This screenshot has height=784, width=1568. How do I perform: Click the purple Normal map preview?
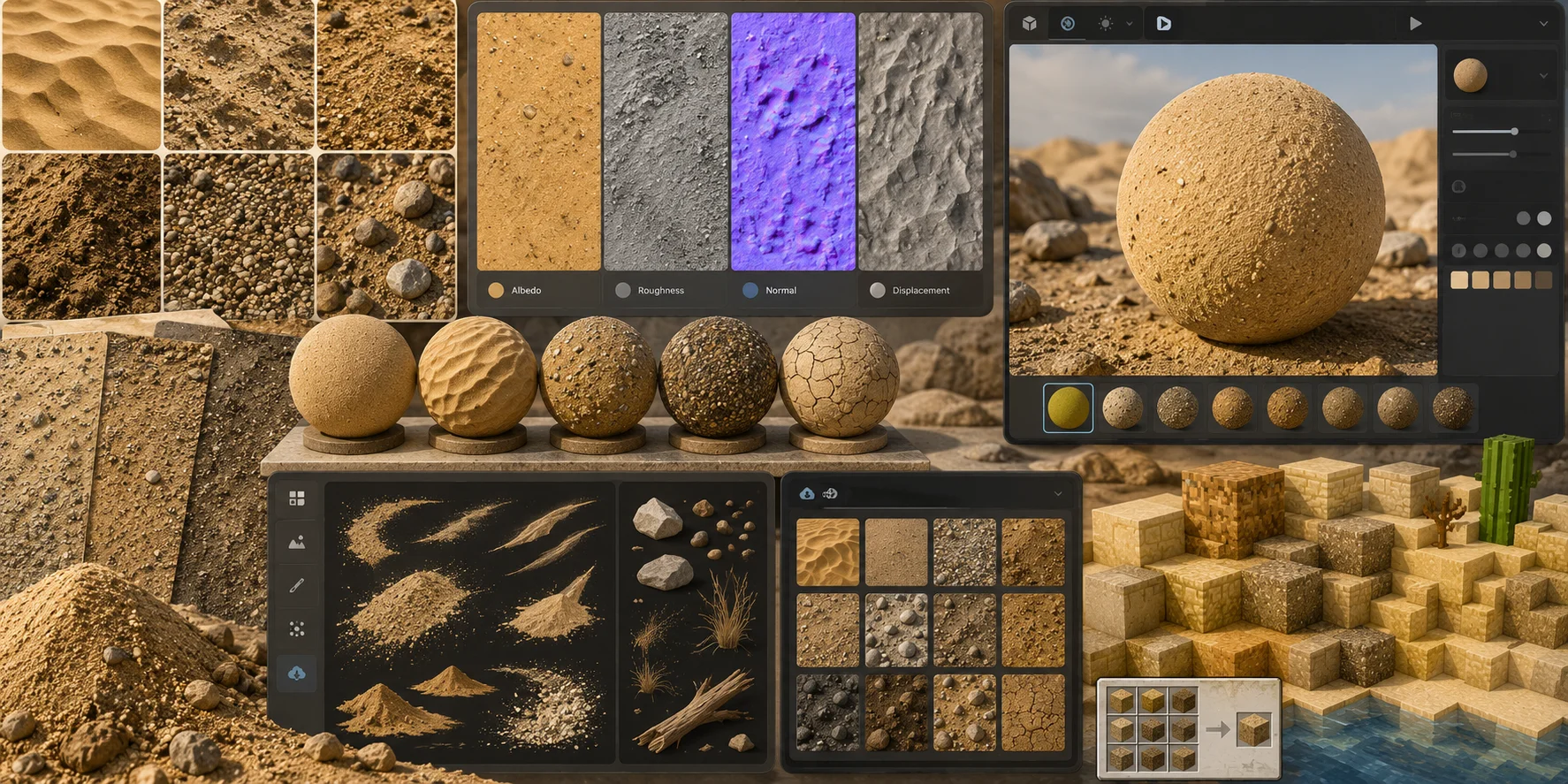click(793, 141)
